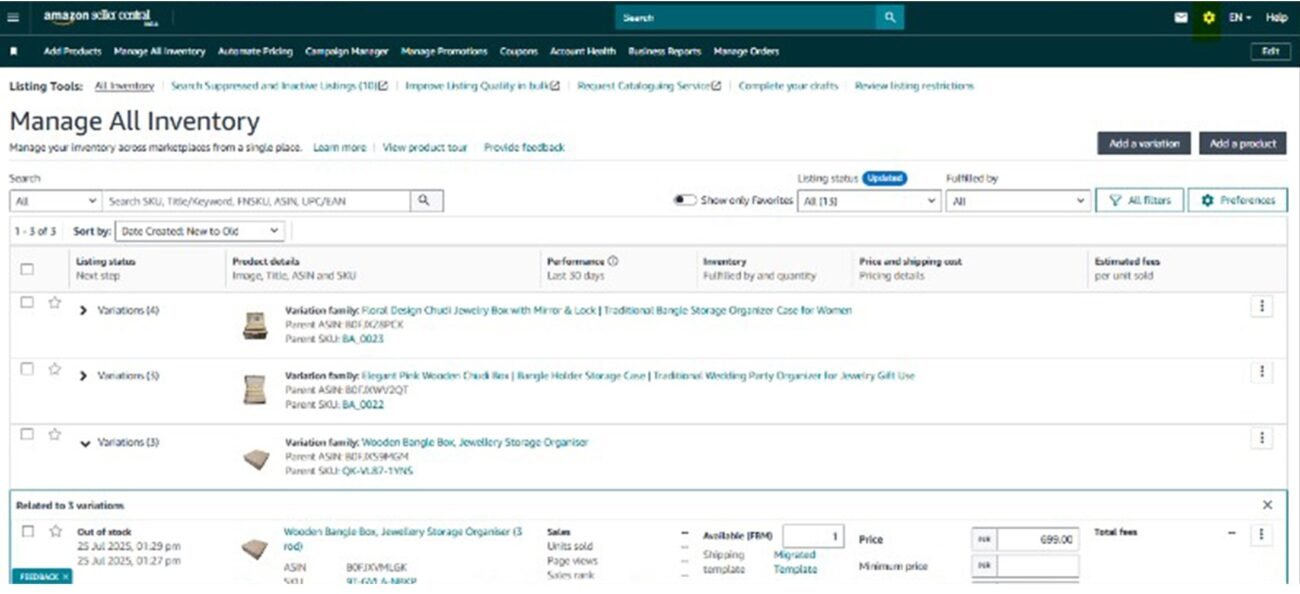Click the SKU, Title/Keyword inventory search field
Viewport: 1300px width, 594px height.
pyautogui.click(x=256, y=201)
